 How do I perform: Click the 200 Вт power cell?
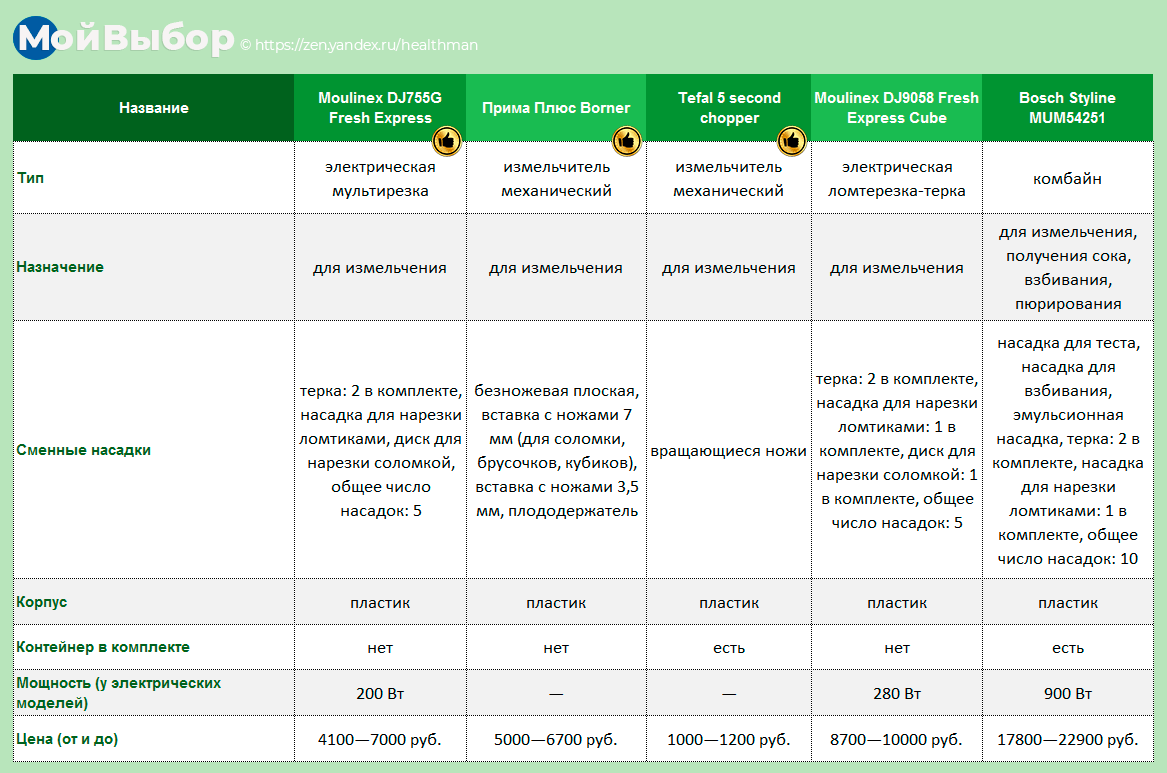pyautogui.click(x=380, y=693)
